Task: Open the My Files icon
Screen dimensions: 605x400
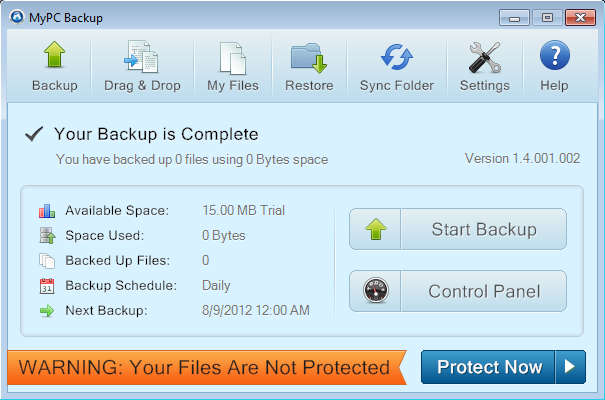Action: [232, 57]
